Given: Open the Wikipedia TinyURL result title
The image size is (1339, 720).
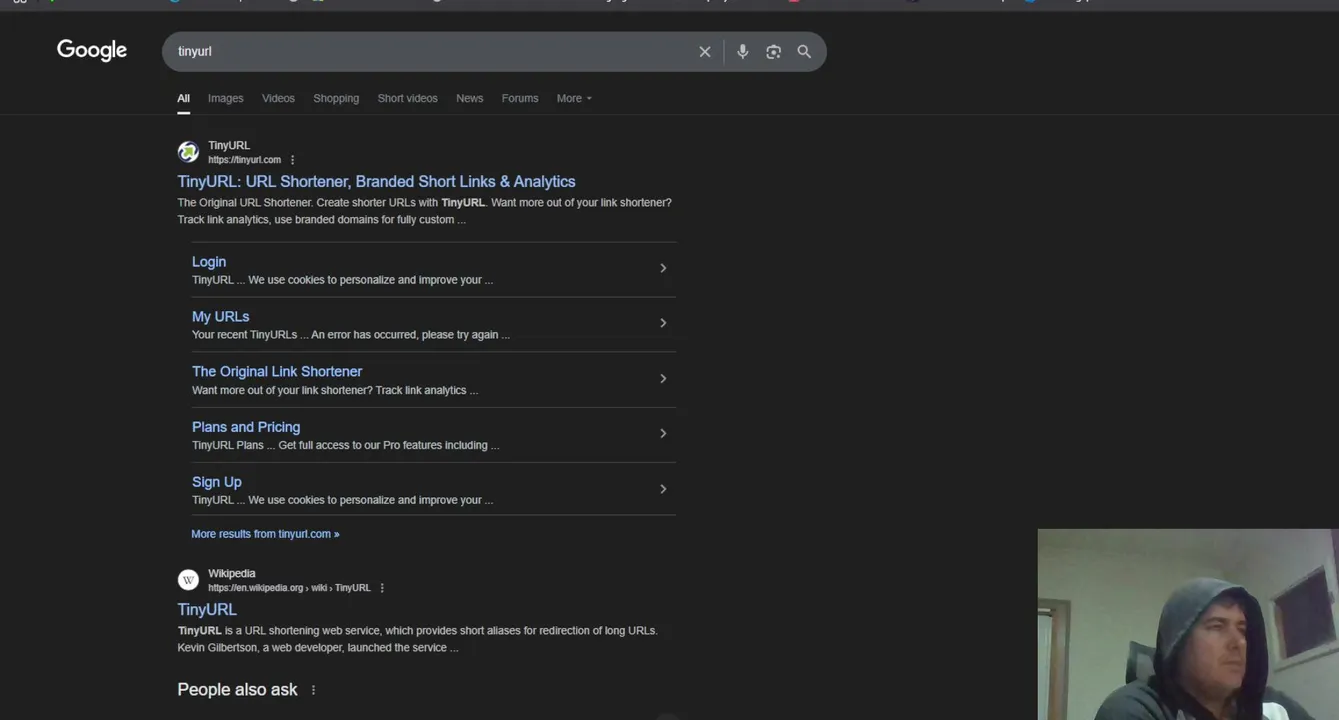Looking at the screenshot, I should pos(207,610).
